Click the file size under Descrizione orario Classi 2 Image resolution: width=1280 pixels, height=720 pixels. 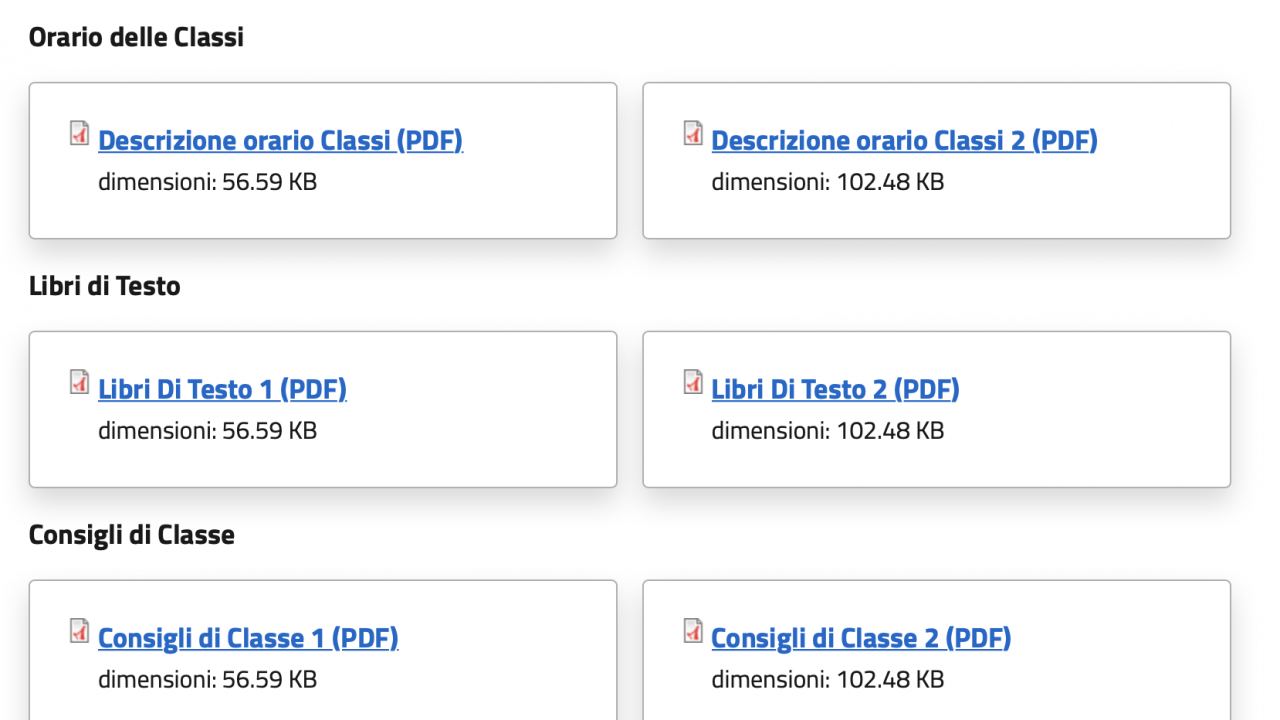click(x=827, y=183)
